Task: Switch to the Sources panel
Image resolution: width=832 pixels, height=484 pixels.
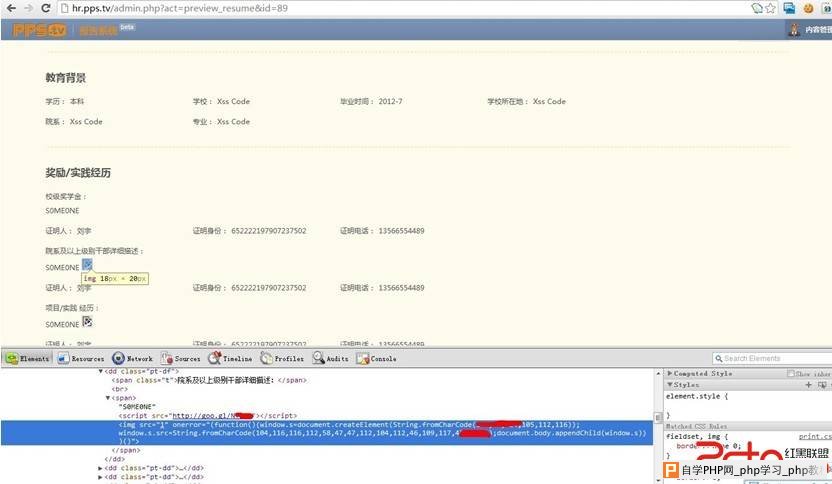Action: click(180, 359)
